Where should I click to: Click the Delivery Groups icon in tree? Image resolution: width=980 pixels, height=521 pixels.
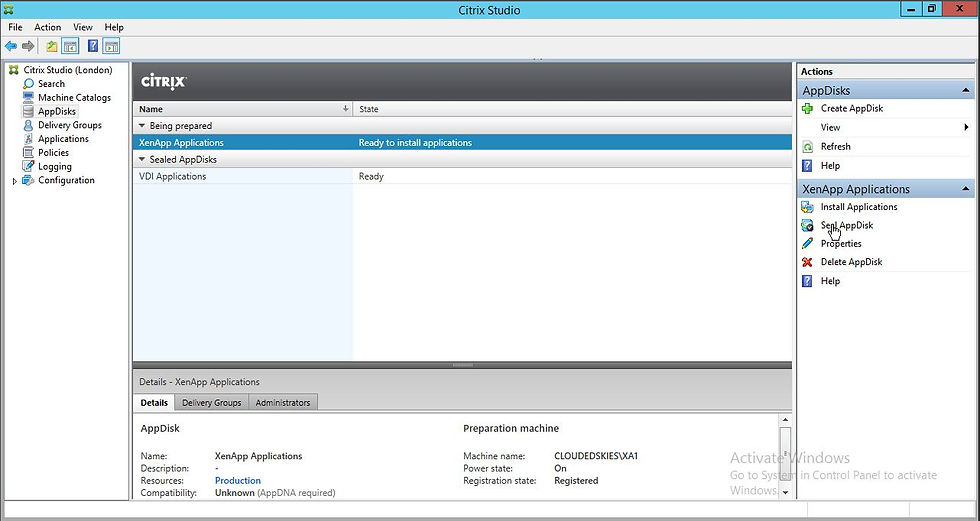28,125
